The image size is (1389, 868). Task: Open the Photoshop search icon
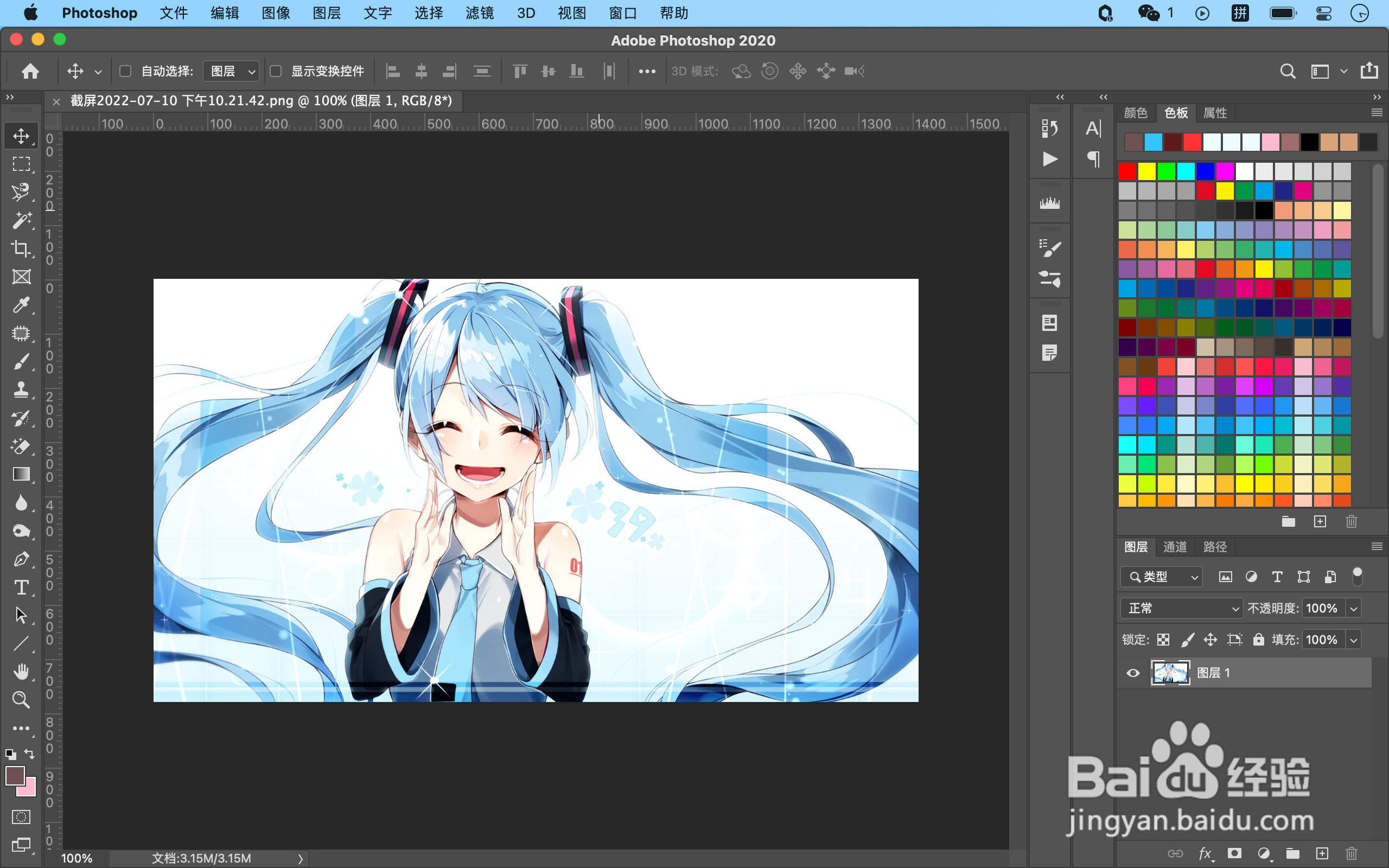pos(1288,71)
